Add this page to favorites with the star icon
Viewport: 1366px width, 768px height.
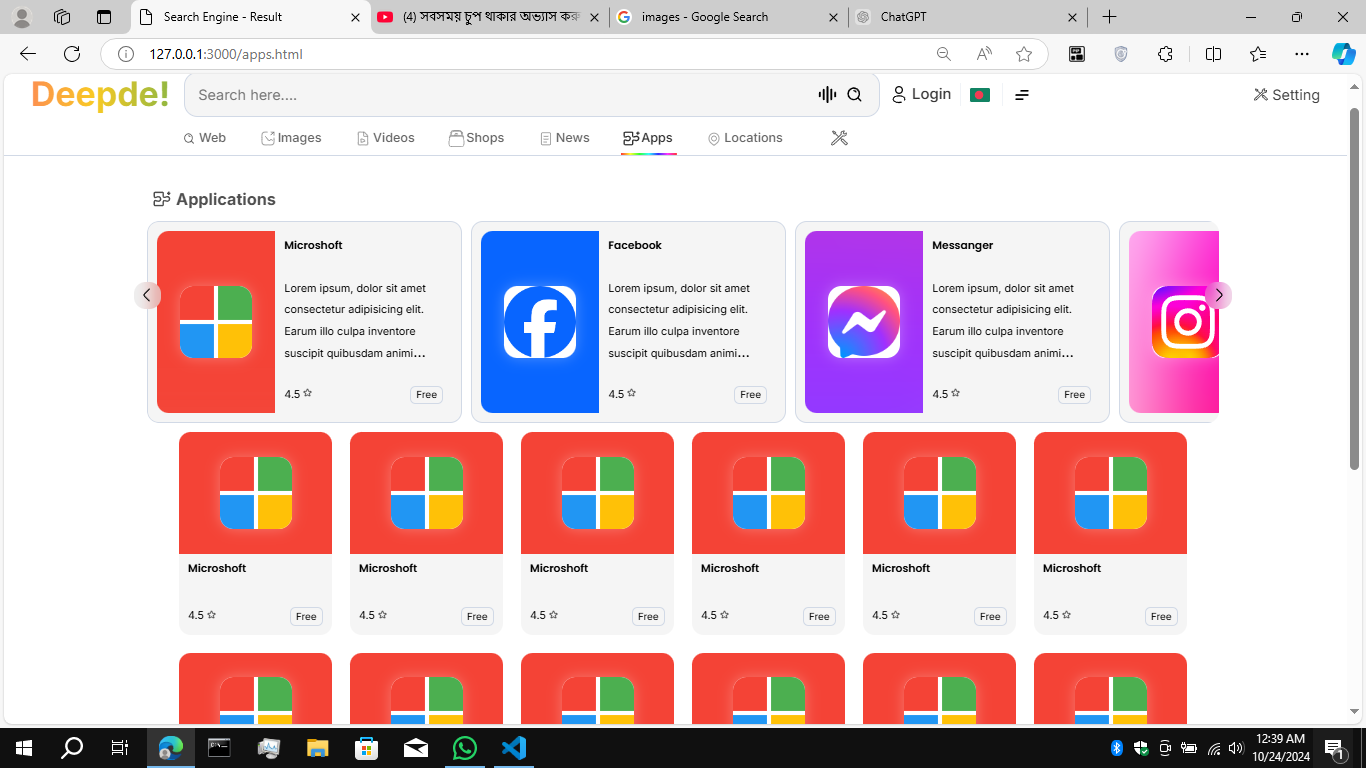click(x=1024, y=54)
